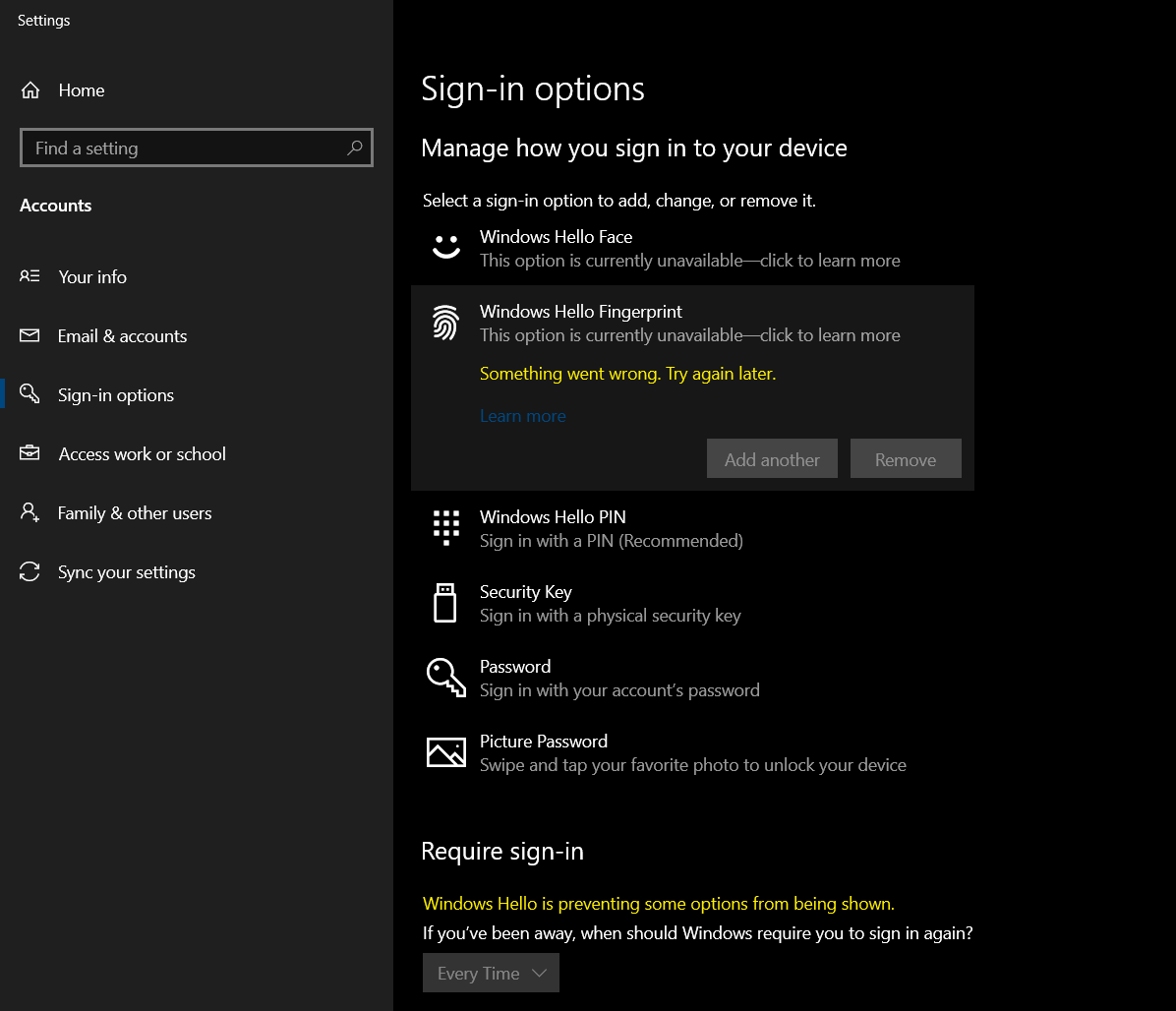
Task: Click the Add another fingerprint button
Action: point(772,458)
